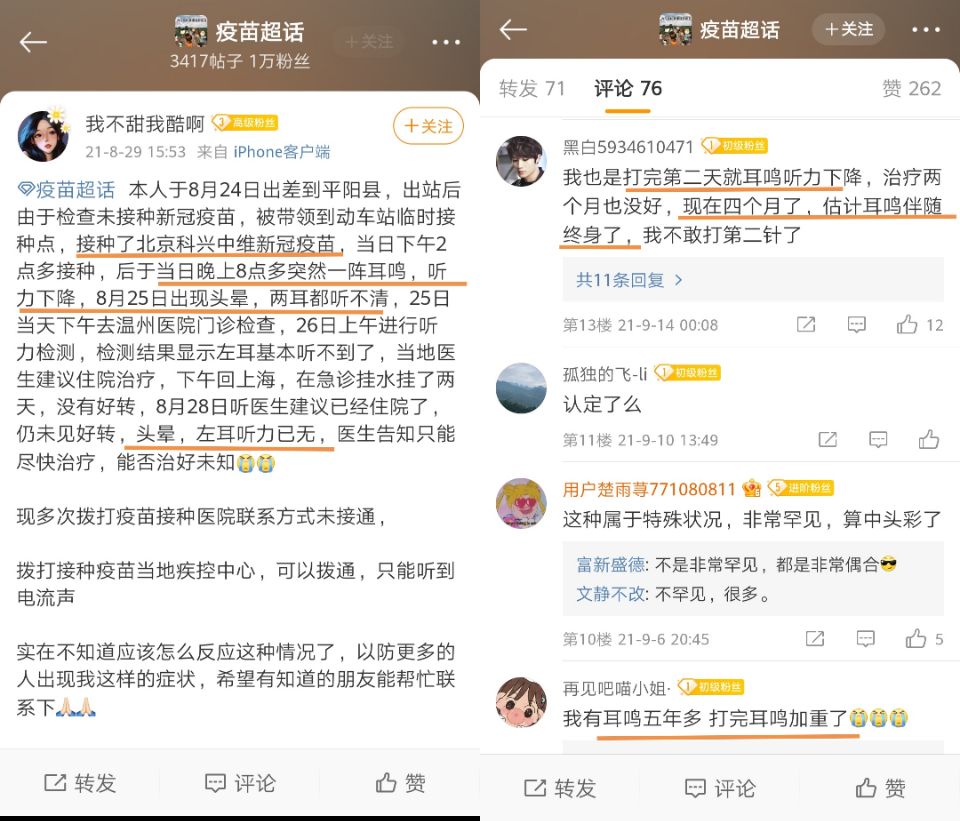Open the 疫苗超话 topic link in post
Viewport: 960px width, 821px height.
pyautogui.click(x=66, y=190)
